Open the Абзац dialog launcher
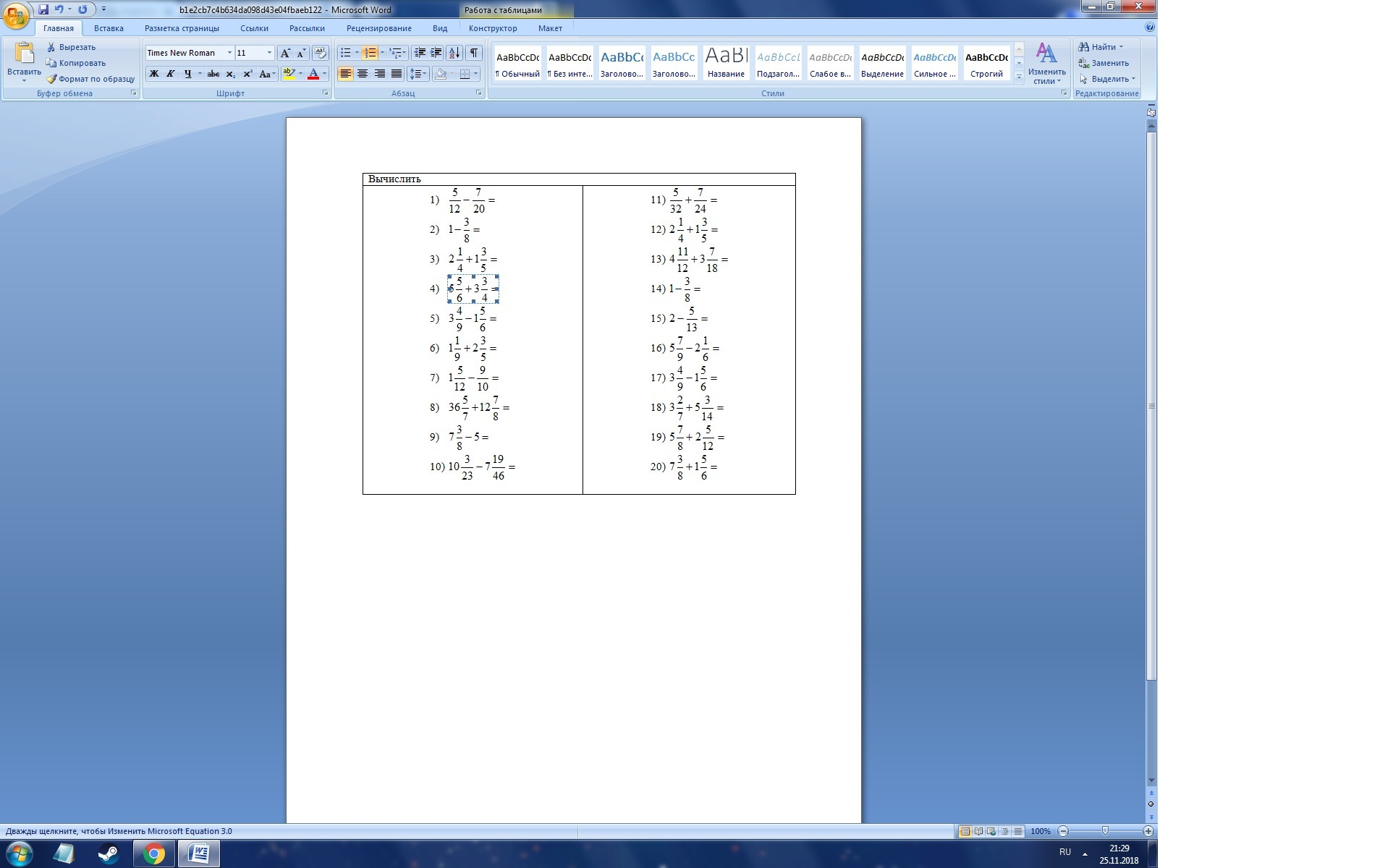Viewport: 1385px width, 868px height. tap(478, 93)
